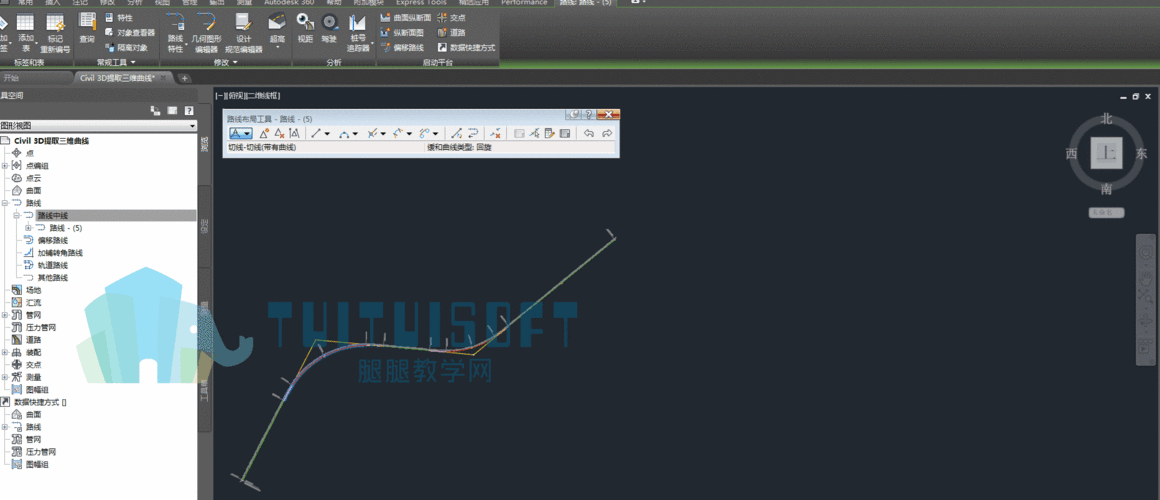Expand the 点编组 tree node
This screenshot has width=1160, height=500.
(x=5, y=165)
